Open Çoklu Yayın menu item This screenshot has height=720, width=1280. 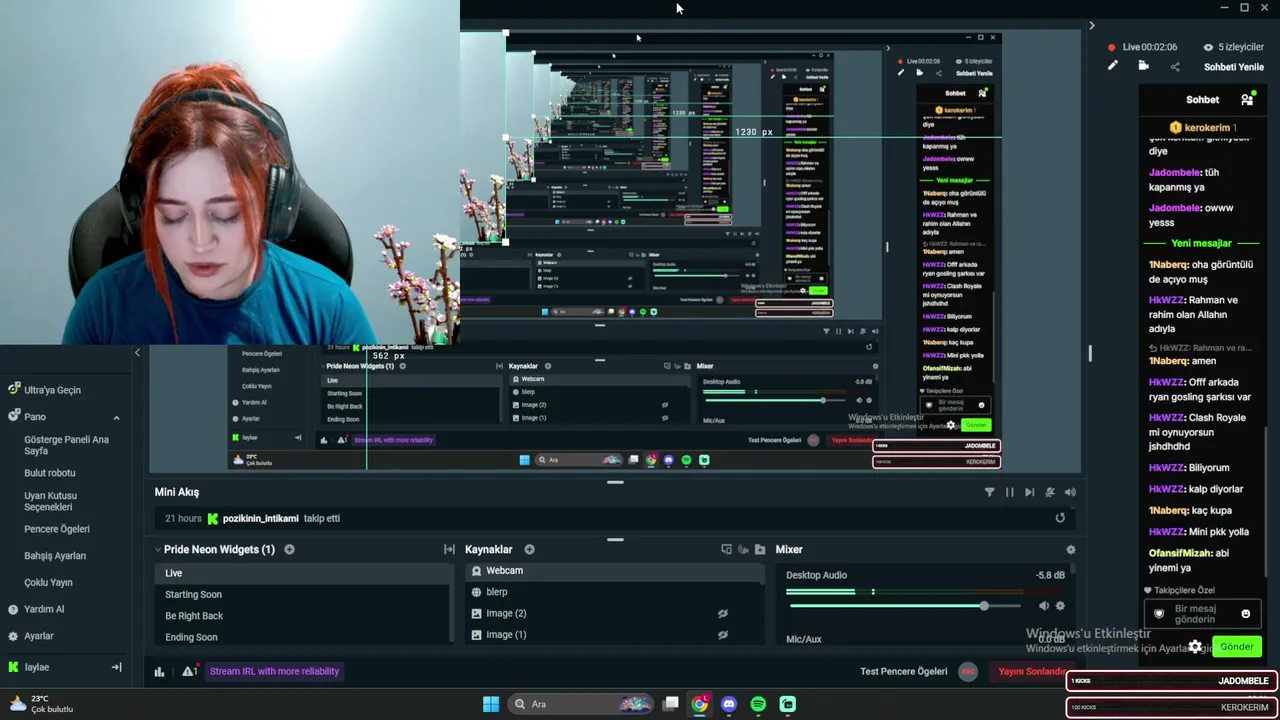(48, 583)
